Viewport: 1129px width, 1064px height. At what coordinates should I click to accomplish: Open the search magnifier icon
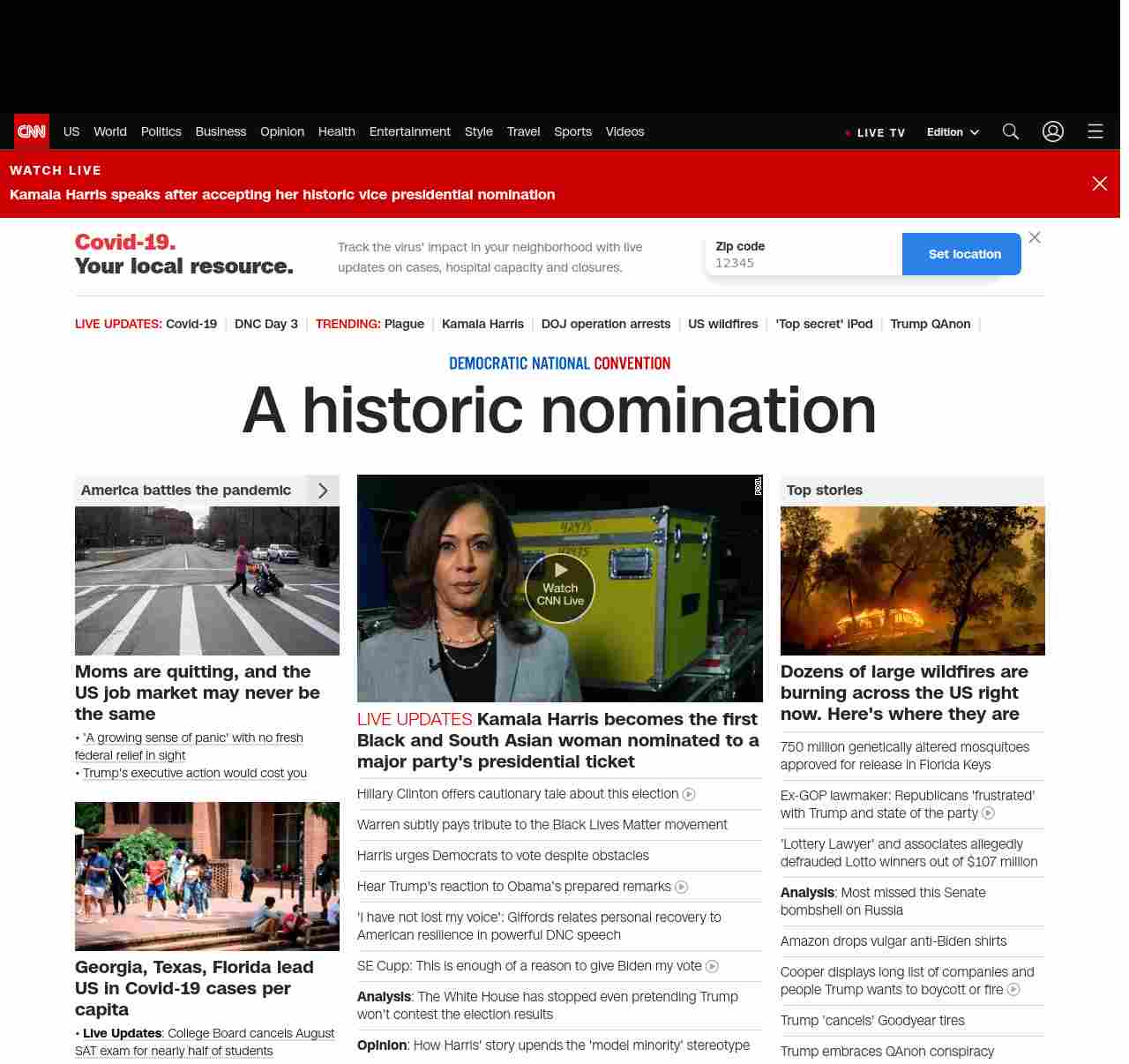[x=1010, y=131]
